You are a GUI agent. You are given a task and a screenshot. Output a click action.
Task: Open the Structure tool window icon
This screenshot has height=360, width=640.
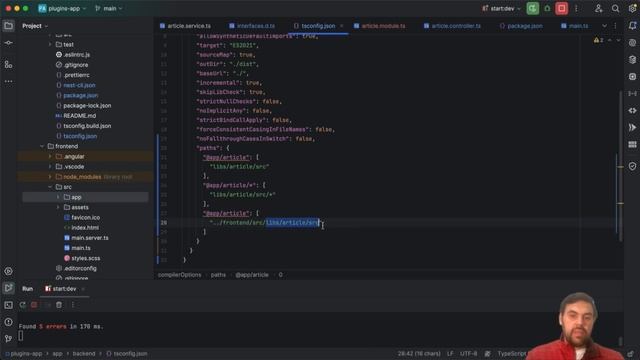coord(8,64)
